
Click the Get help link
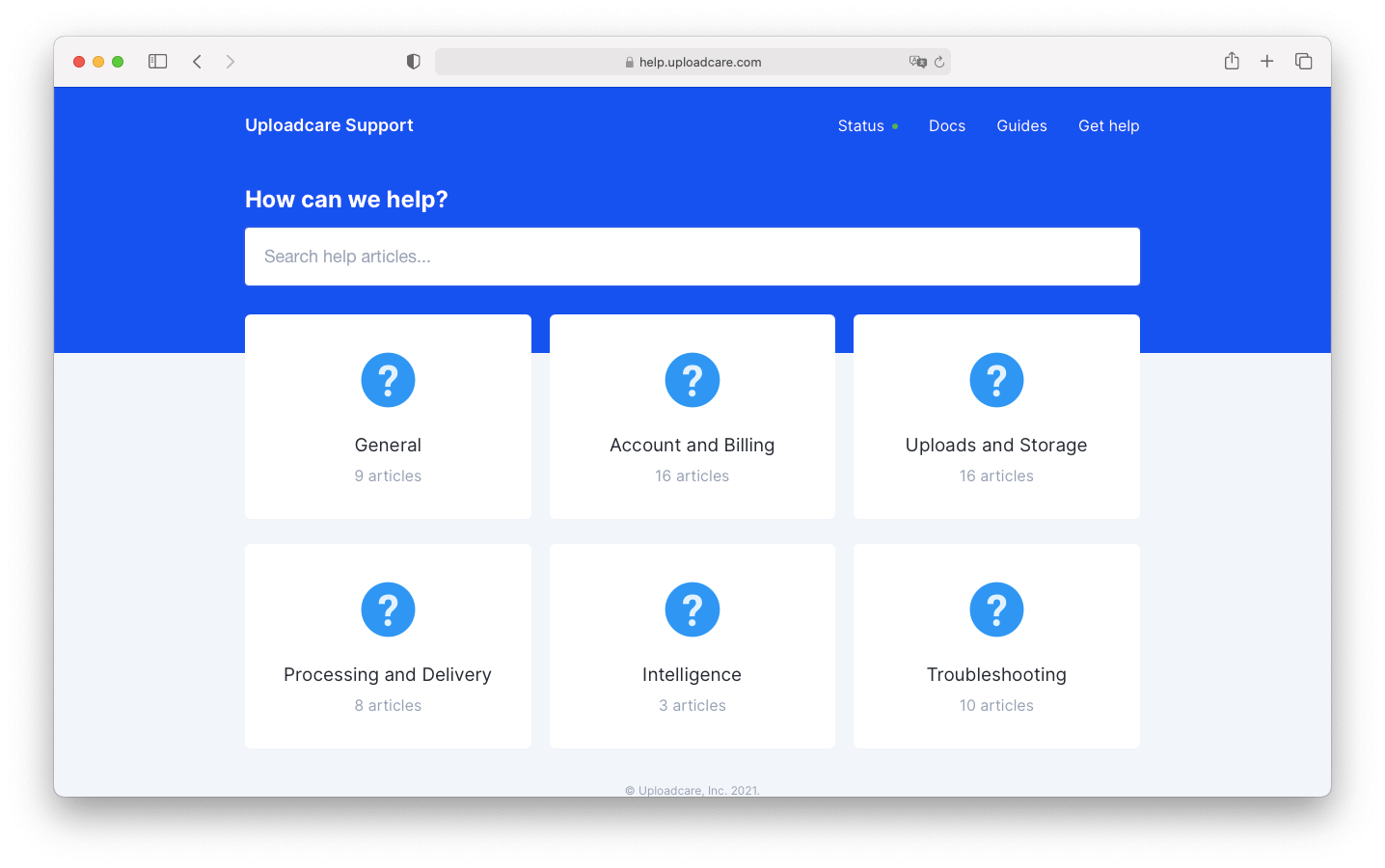[1108, 125]
